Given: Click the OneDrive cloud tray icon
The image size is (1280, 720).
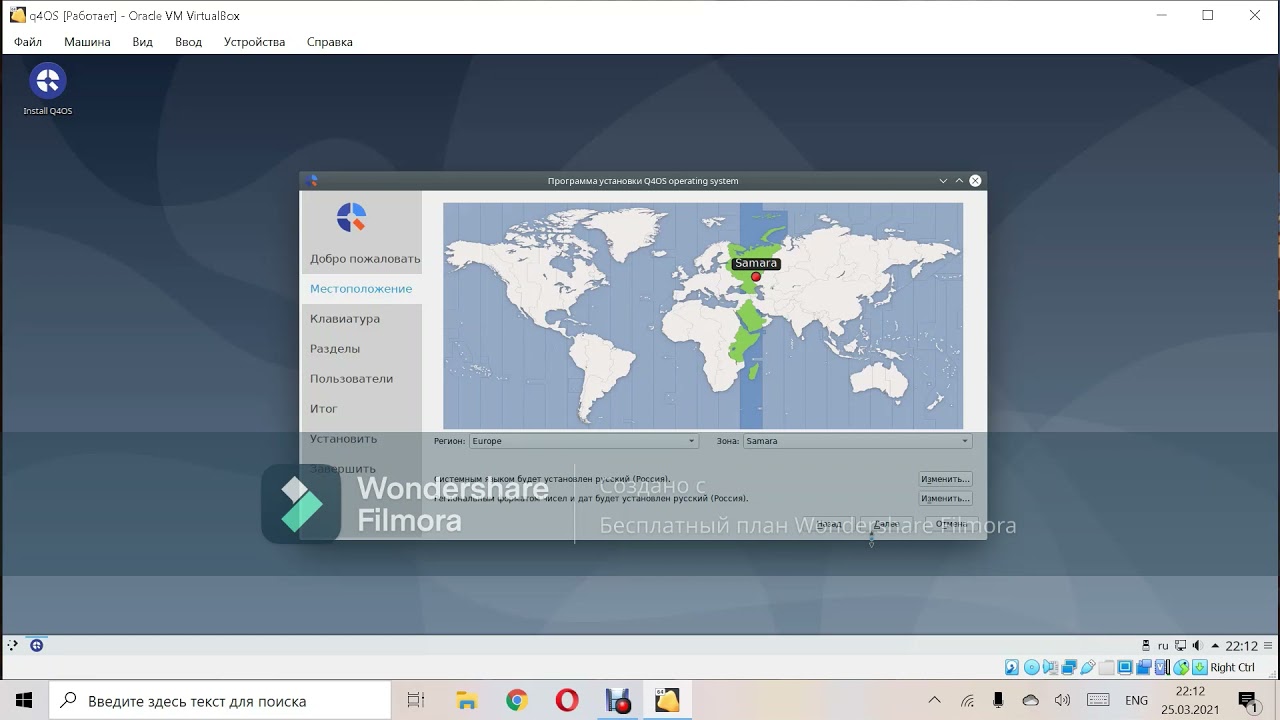Looking at the screenshot, I should (1031, 700).
